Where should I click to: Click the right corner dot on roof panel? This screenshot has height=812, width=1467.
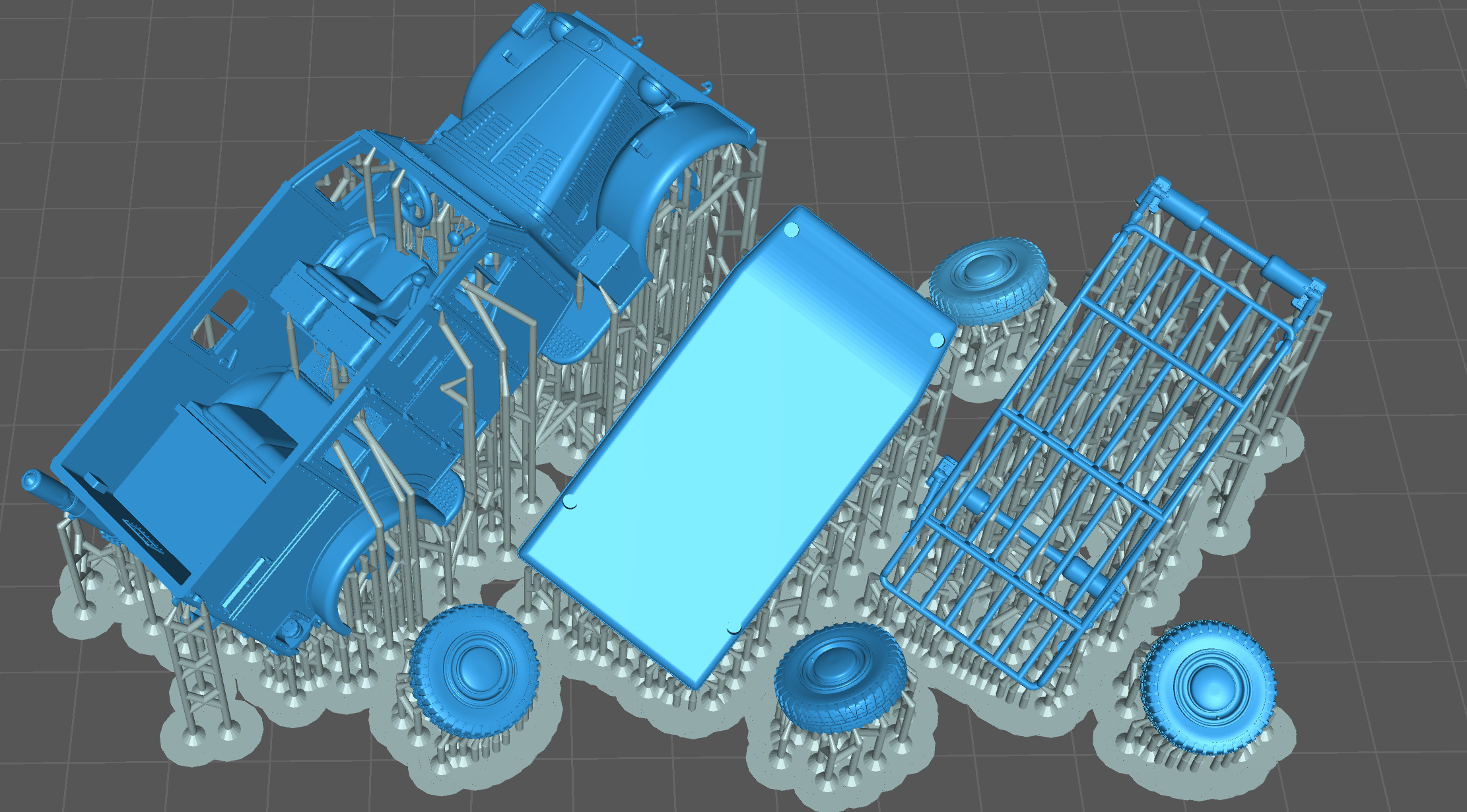[x=937, y=340]
